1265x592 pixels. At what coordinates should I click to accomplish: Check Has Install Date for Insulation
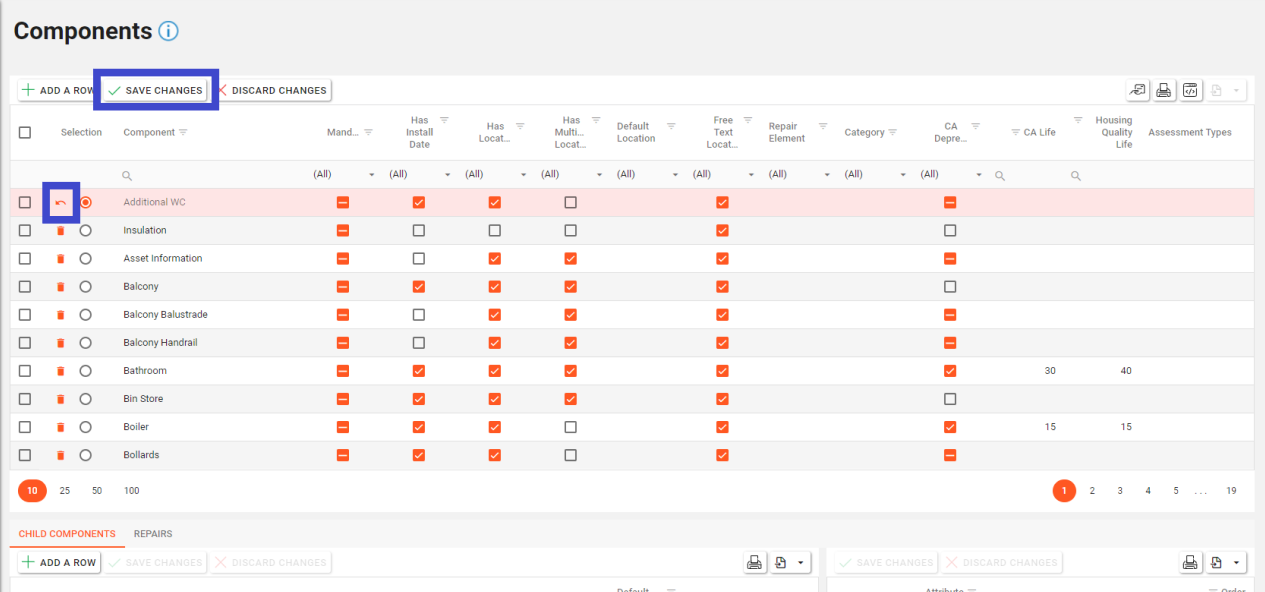tap(419, 231)
